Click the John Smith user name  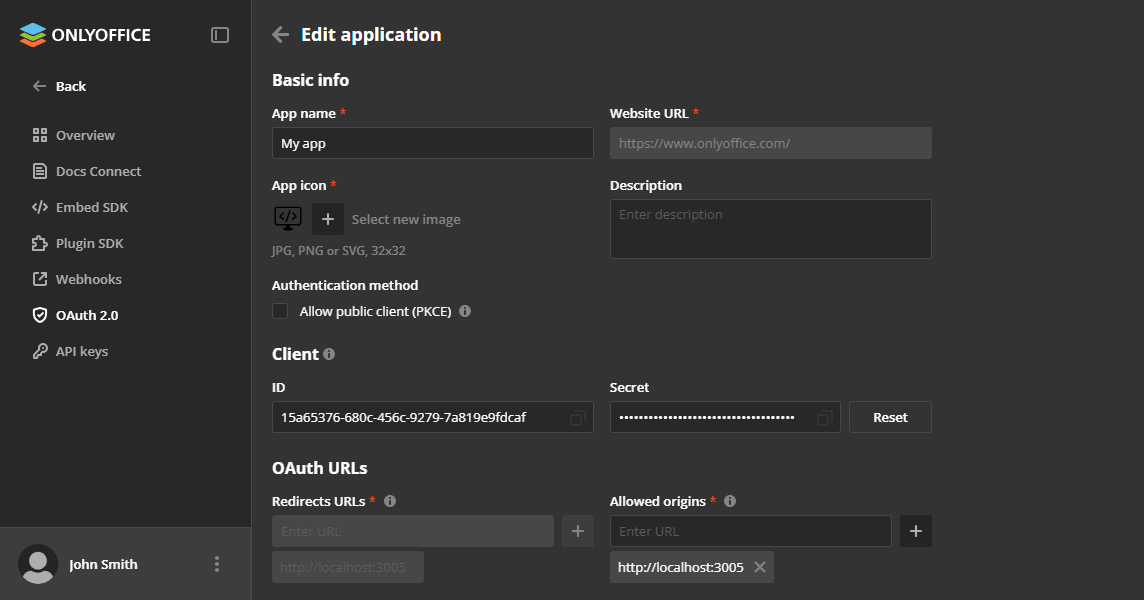[104, 564]
